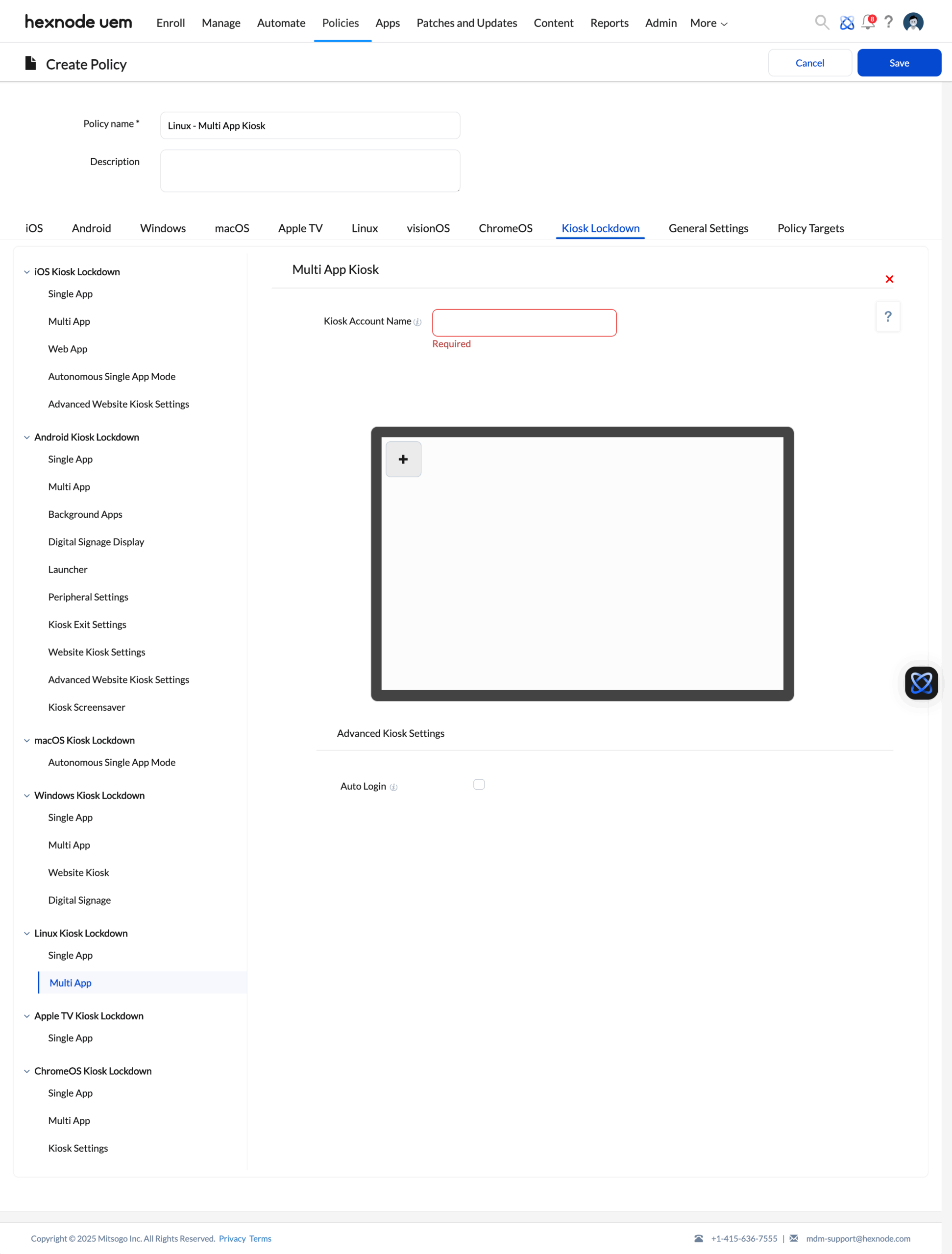
Task: Open the Automate menu
Action: point(281,23)
